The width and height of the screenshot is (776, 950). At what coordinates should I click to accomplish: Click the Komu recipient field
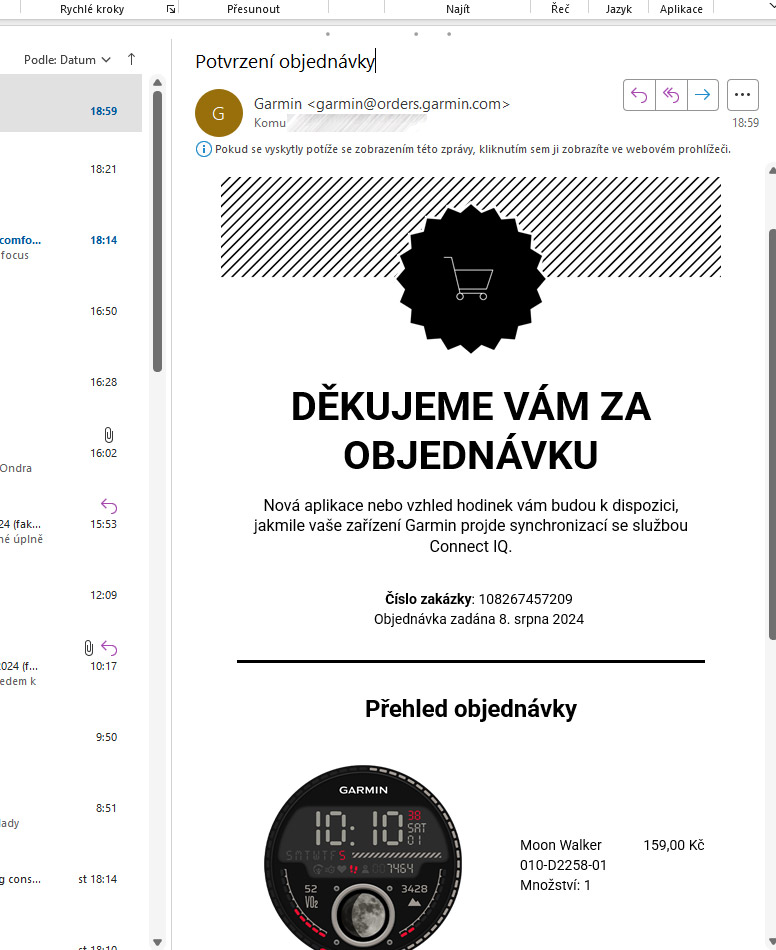(340, 122)
